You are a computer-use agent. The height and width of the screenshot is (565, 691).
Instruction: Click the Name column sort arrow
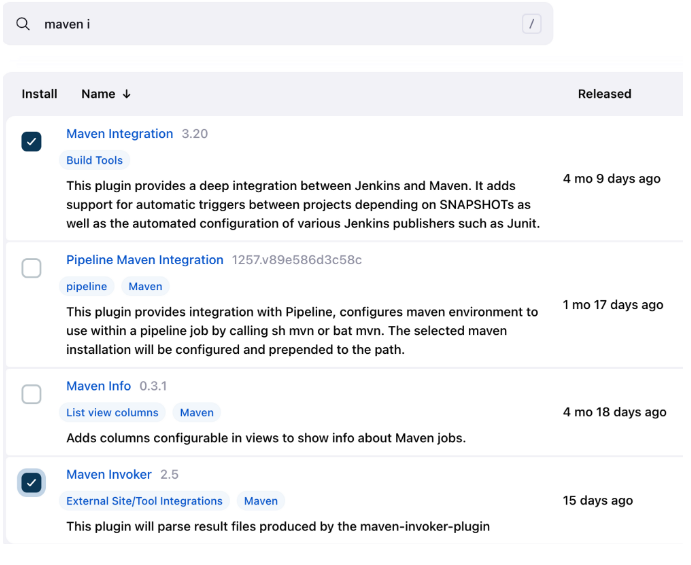[126, 94]
